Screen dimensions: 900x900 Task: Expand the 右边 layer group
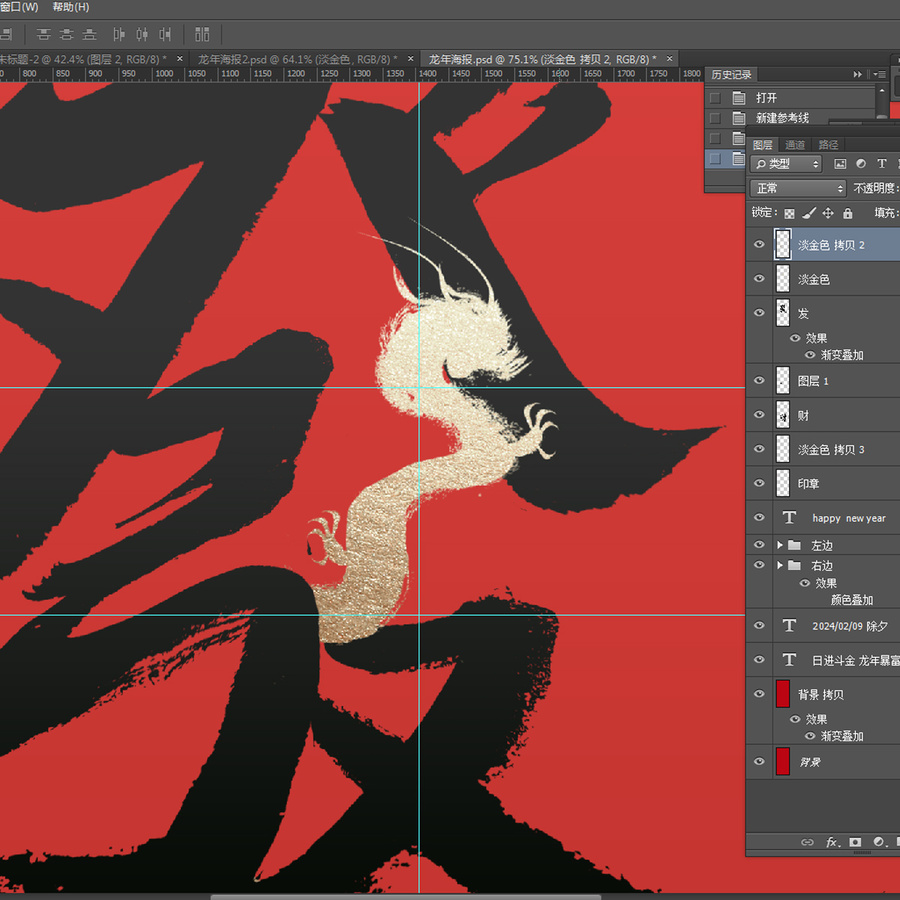coord(779,565)
